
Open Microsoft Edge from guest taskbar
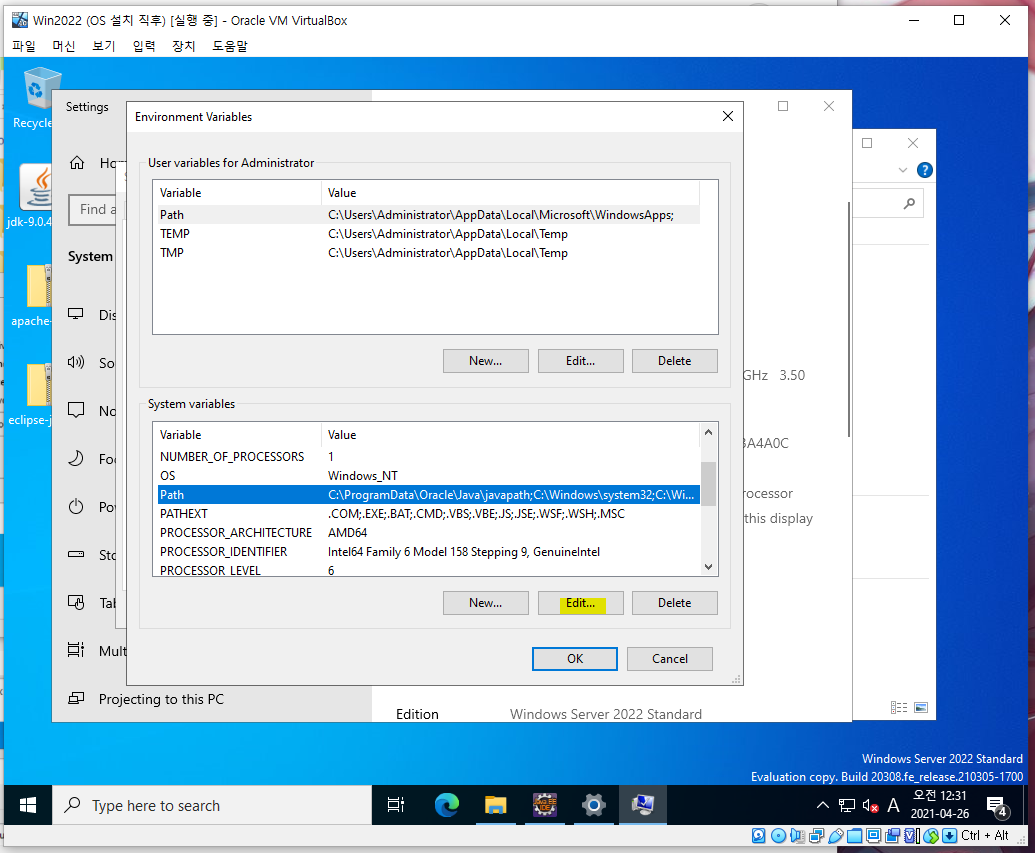click(x=447, y=805)
